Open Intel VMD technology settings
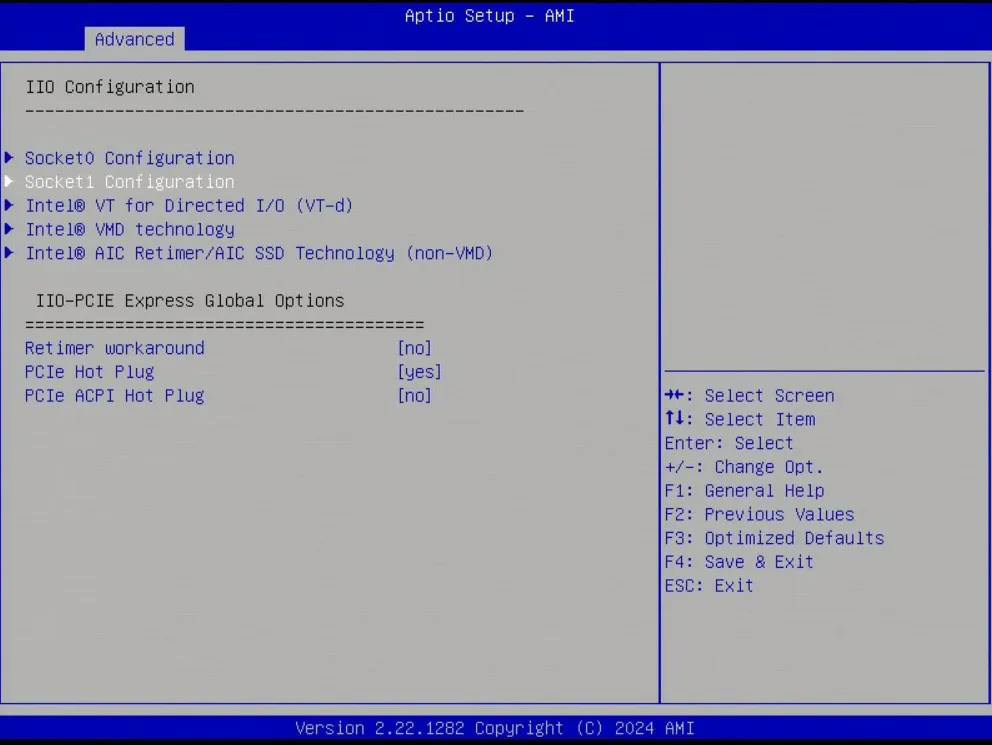992x745 pixels. (130, 229)
